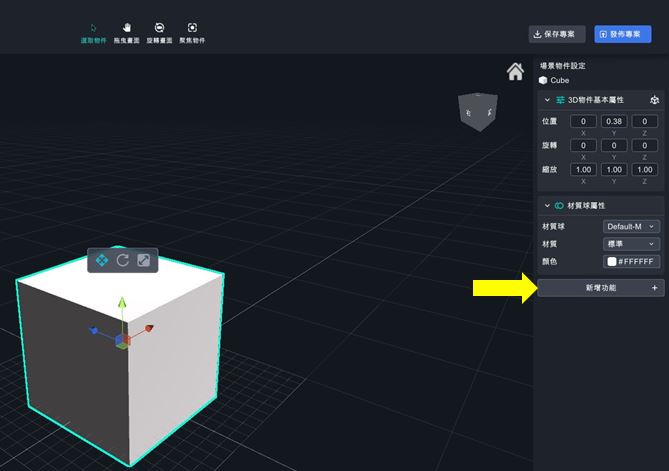
Task: Open the white 顏色 color swatch
Action: (x=611, y=262)
